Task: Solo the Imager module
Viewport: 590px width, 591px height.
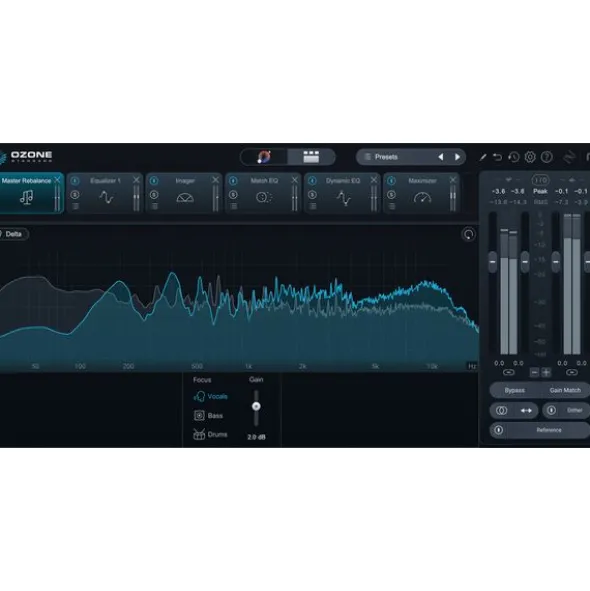Action: point(154,194)
